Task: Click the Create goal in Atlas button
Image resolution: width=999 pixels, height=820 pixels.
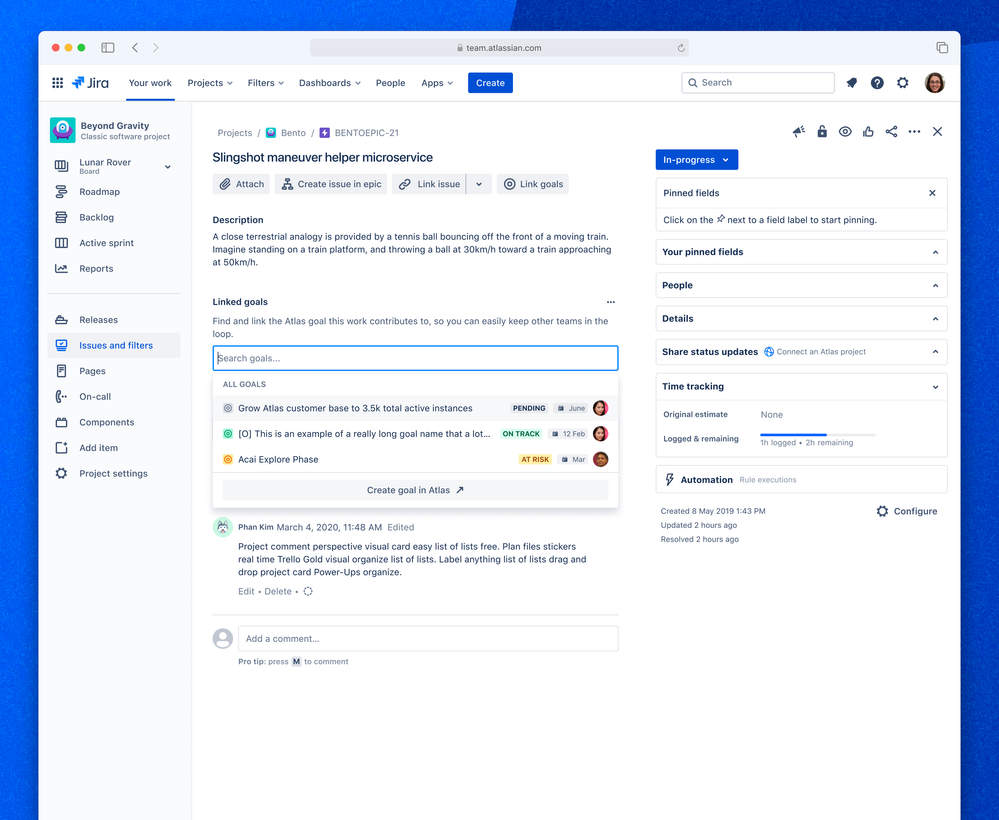Action: (x=414, y=490)
